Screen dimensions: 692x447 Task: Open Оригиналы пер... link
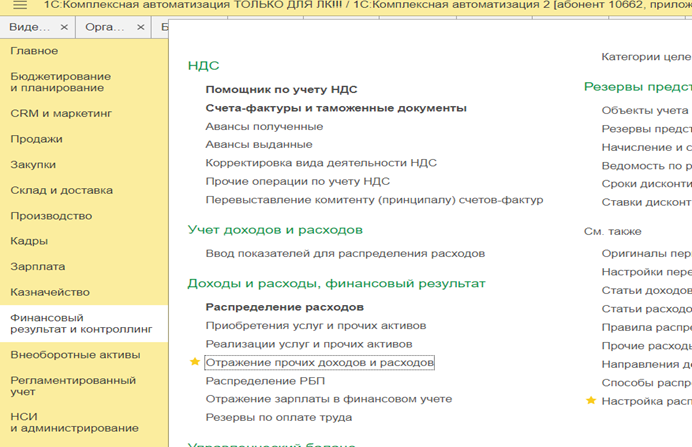[x=647, y=253]
